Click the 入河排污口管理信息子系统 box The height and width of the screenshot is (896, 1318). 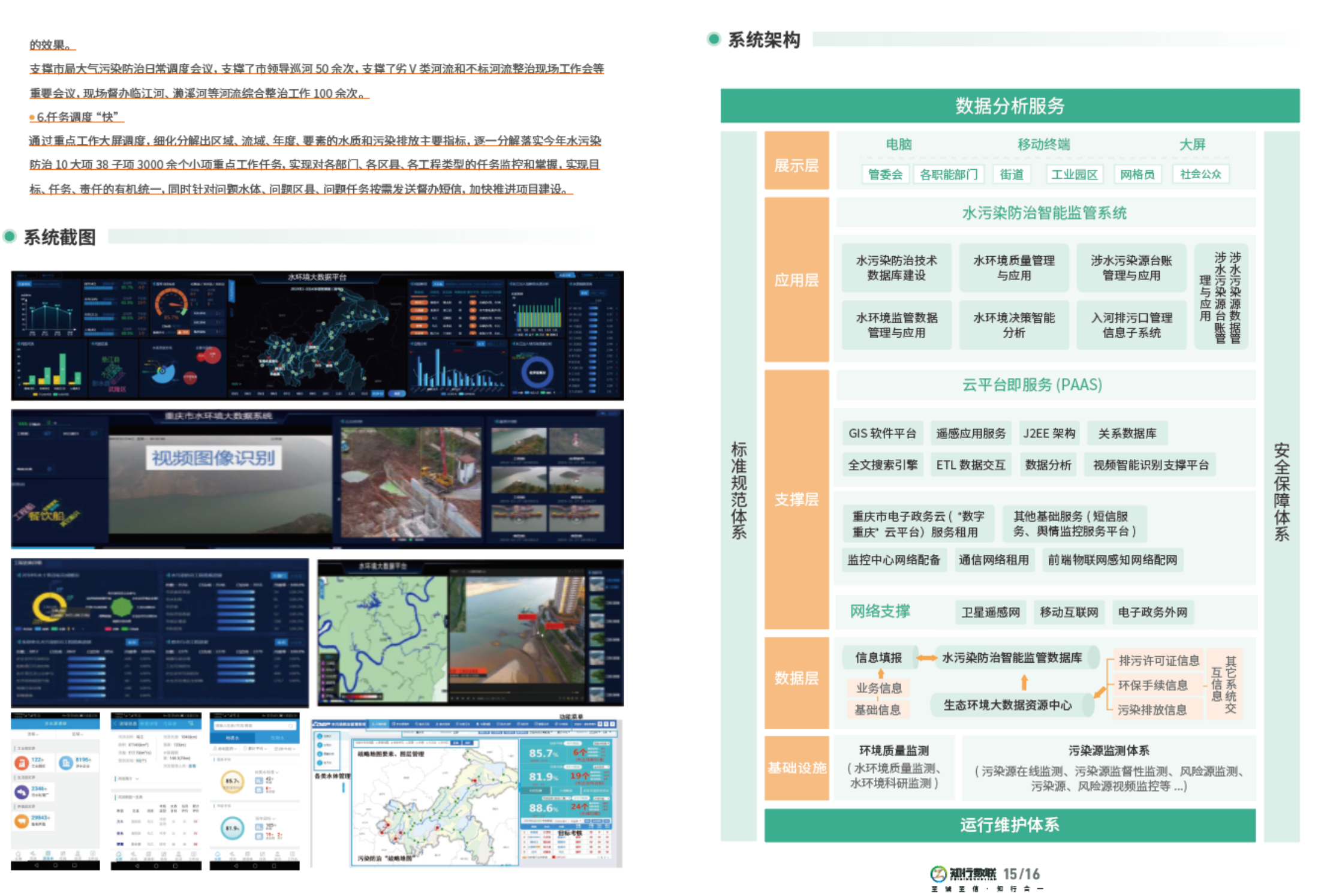pos(1132,325)
